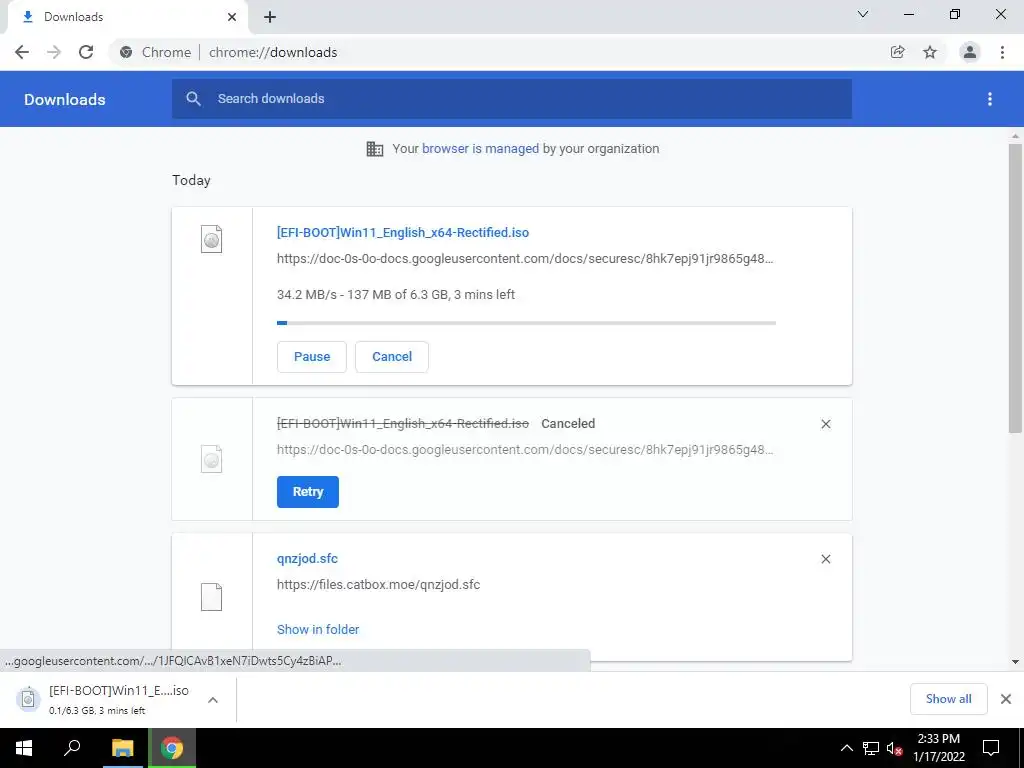Screen dimensions: 1024x768
Task: Click the managed organization building icon
Action: (375, 149)
